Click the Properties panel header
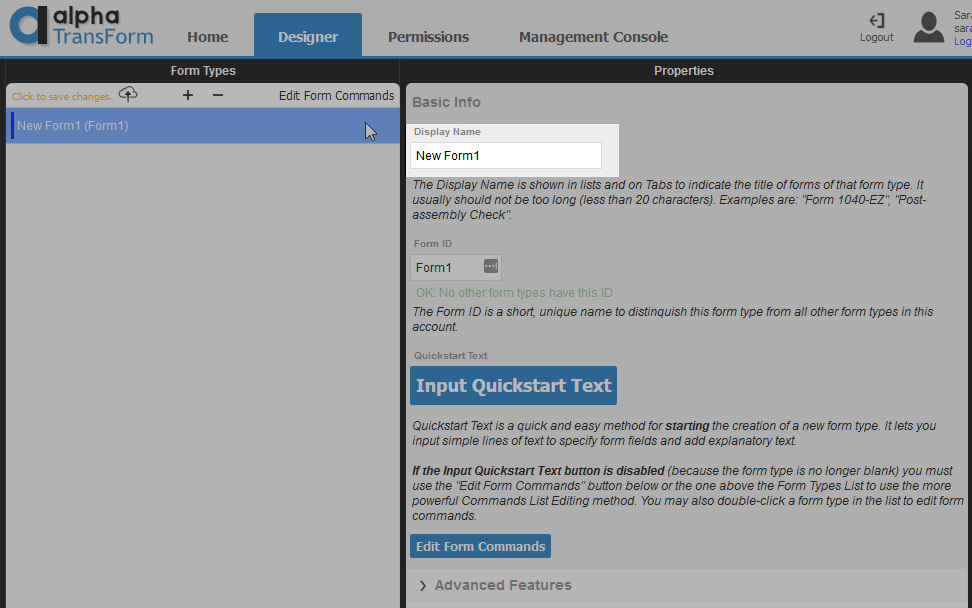This screenshot has width=972, height=608. [684, 71]
